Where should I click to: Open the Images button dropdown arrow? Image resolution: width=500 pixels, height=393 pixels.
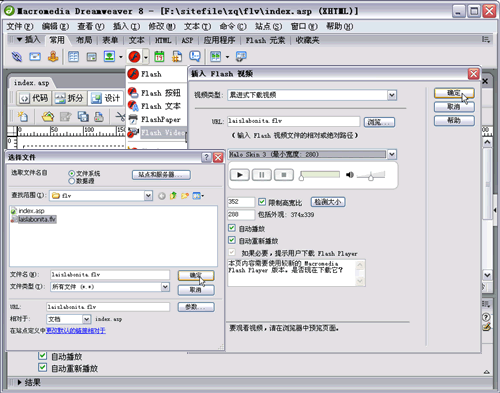click(x=121, y=57)
